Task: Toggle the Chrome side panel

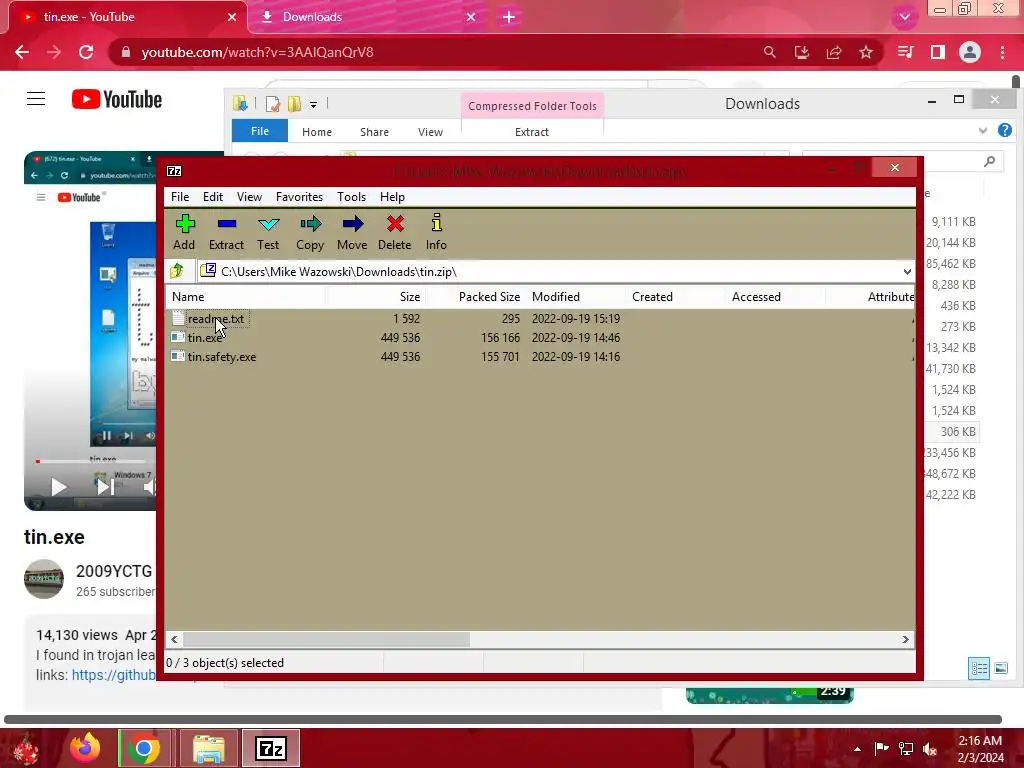Action: pyautogui.click(x=938, y=52)
